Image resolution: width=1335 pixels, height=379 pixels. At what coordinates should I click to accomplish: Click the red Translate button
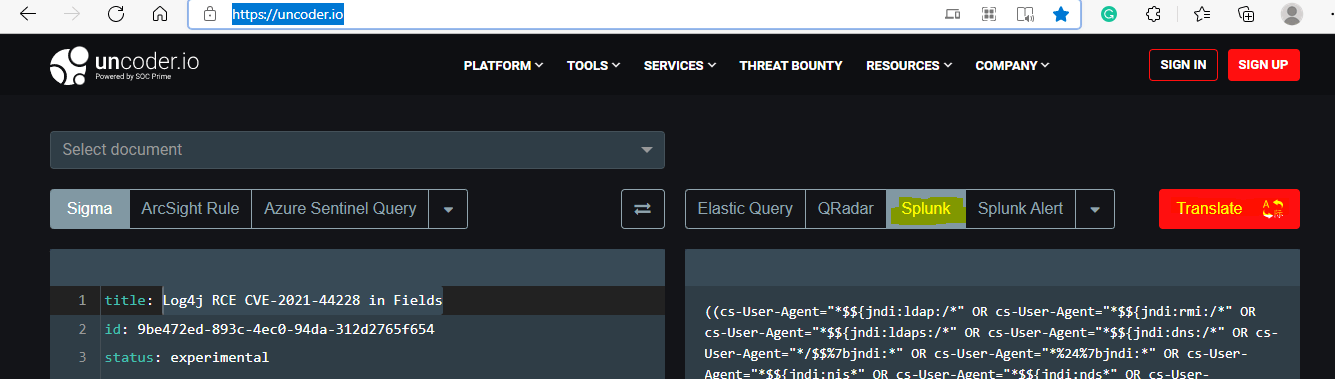[x=1229, y=209]
